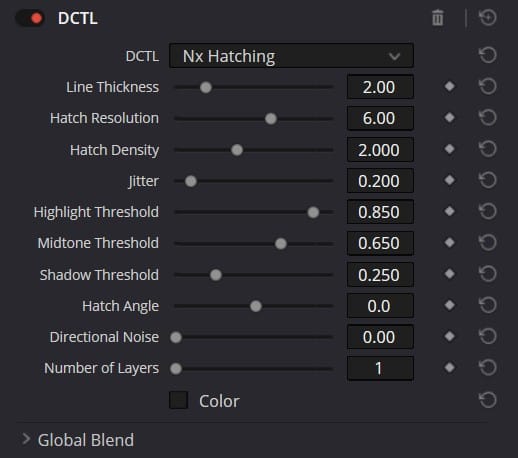Reset the DCTL dropdown selection
Viewport: 518px width, 458px height.
488,55
